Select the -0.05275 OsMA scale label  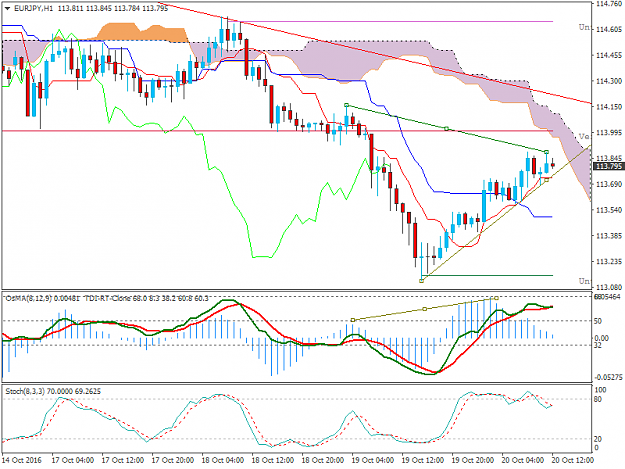[x=609, y=377]
